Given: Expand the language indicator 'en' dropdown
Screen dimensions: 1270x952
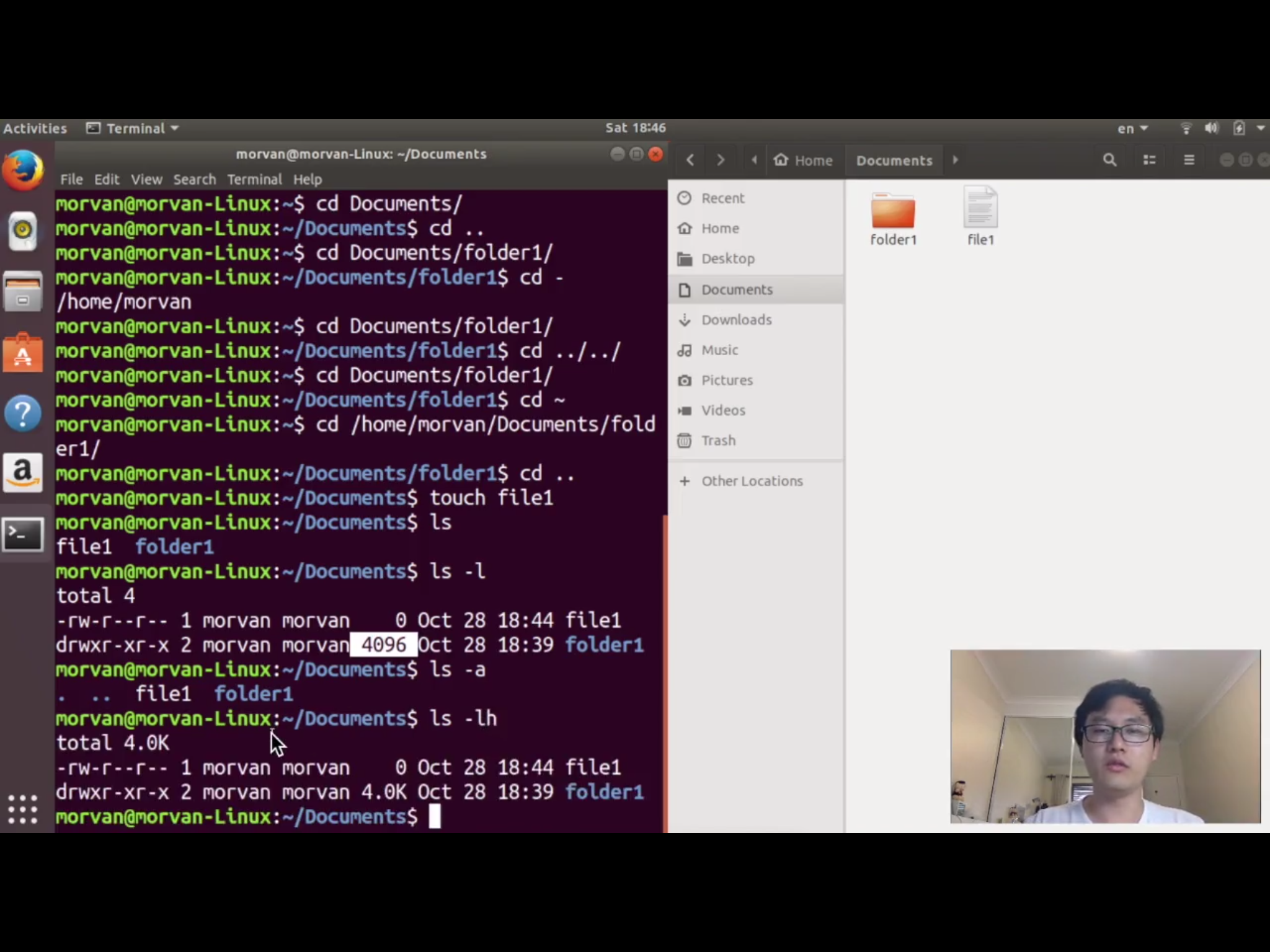Looking at the screenshot, I should coord(1130,128).
